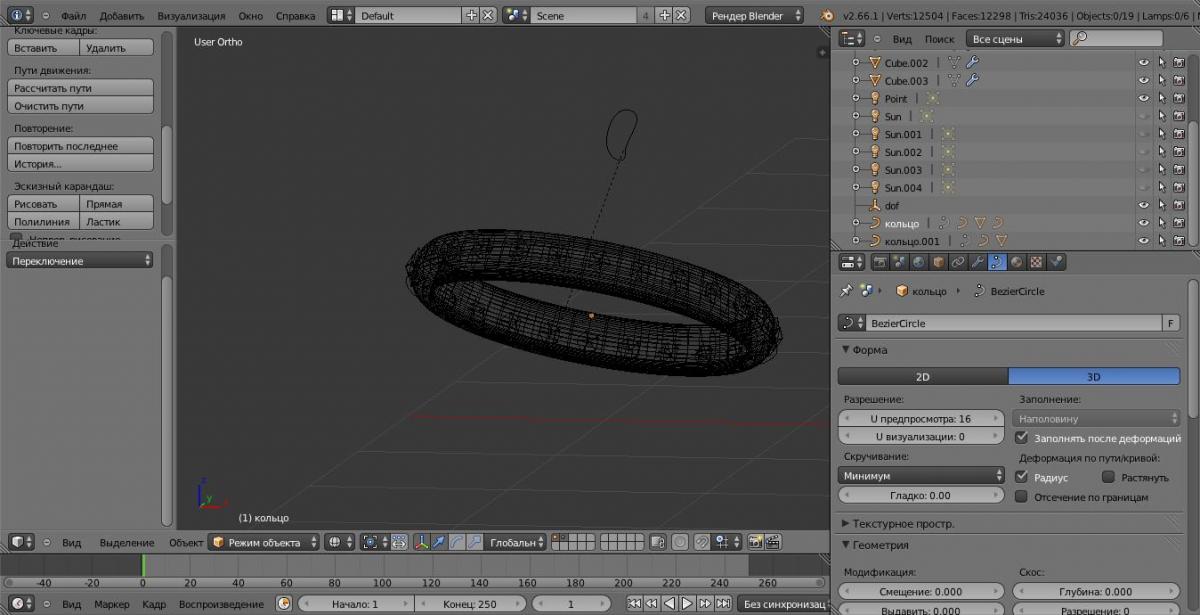Uncheck the 'Радиус' checkbox
The image size is (1200, 615).
(x=1021, y=478)
